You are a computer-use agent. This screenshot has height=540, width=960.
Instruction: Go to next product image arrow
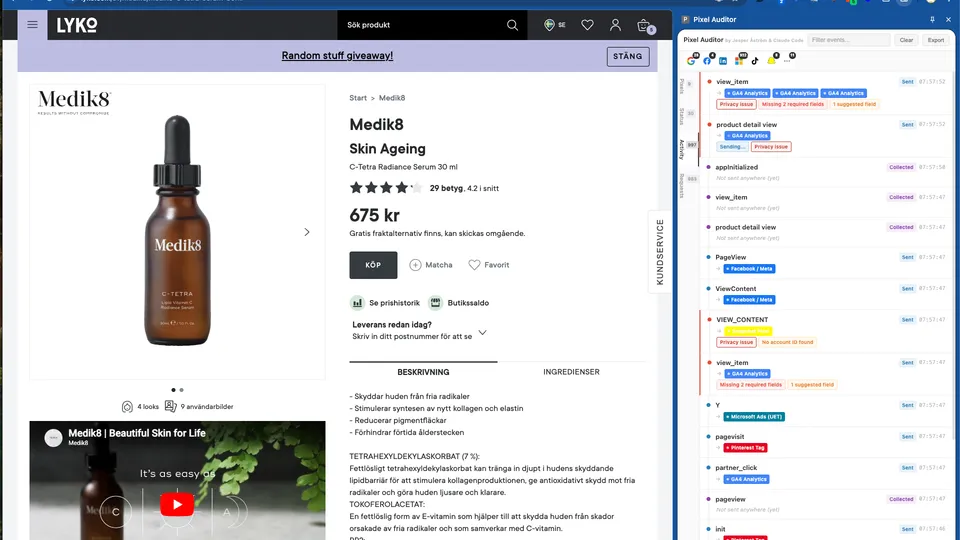point(307,232)
